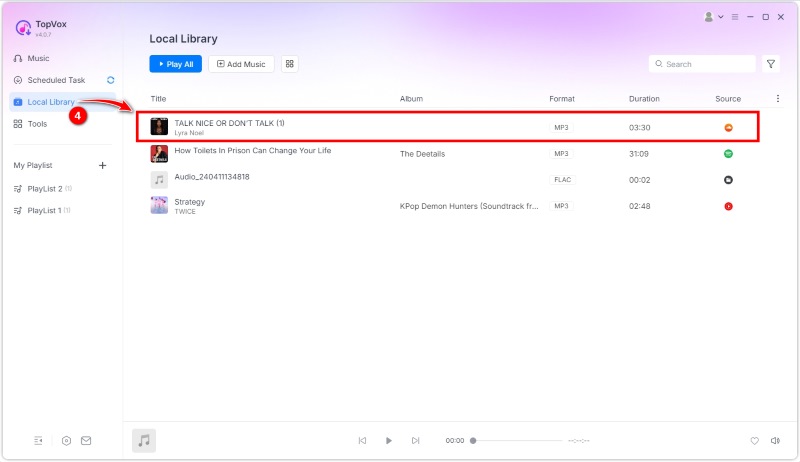Switch to grid view layout
Image resolution: width=800 pixels, height=462 pixels.
tap(290, 64)
